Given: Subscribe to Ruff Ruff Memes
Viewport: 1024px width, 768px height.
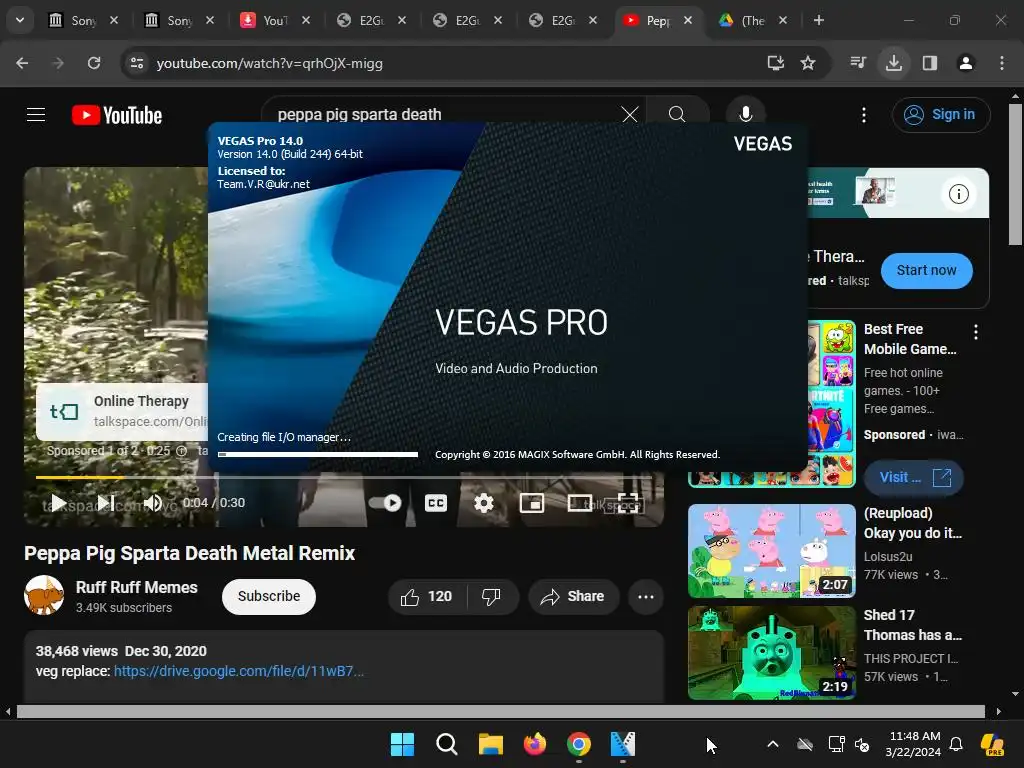Looking at the screenshot, I should coord(268,596).
